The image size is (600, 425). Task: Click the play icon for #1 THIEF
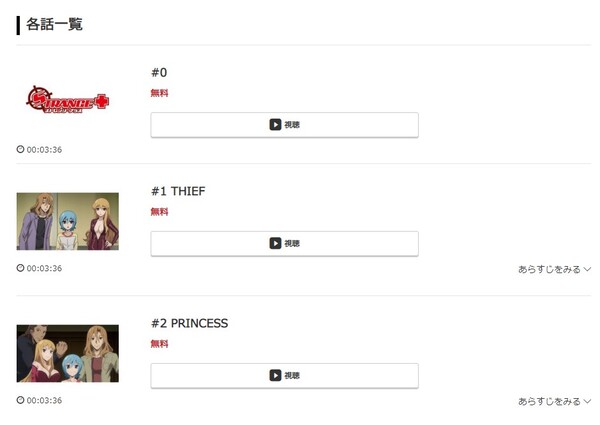[x=275, y=243]
